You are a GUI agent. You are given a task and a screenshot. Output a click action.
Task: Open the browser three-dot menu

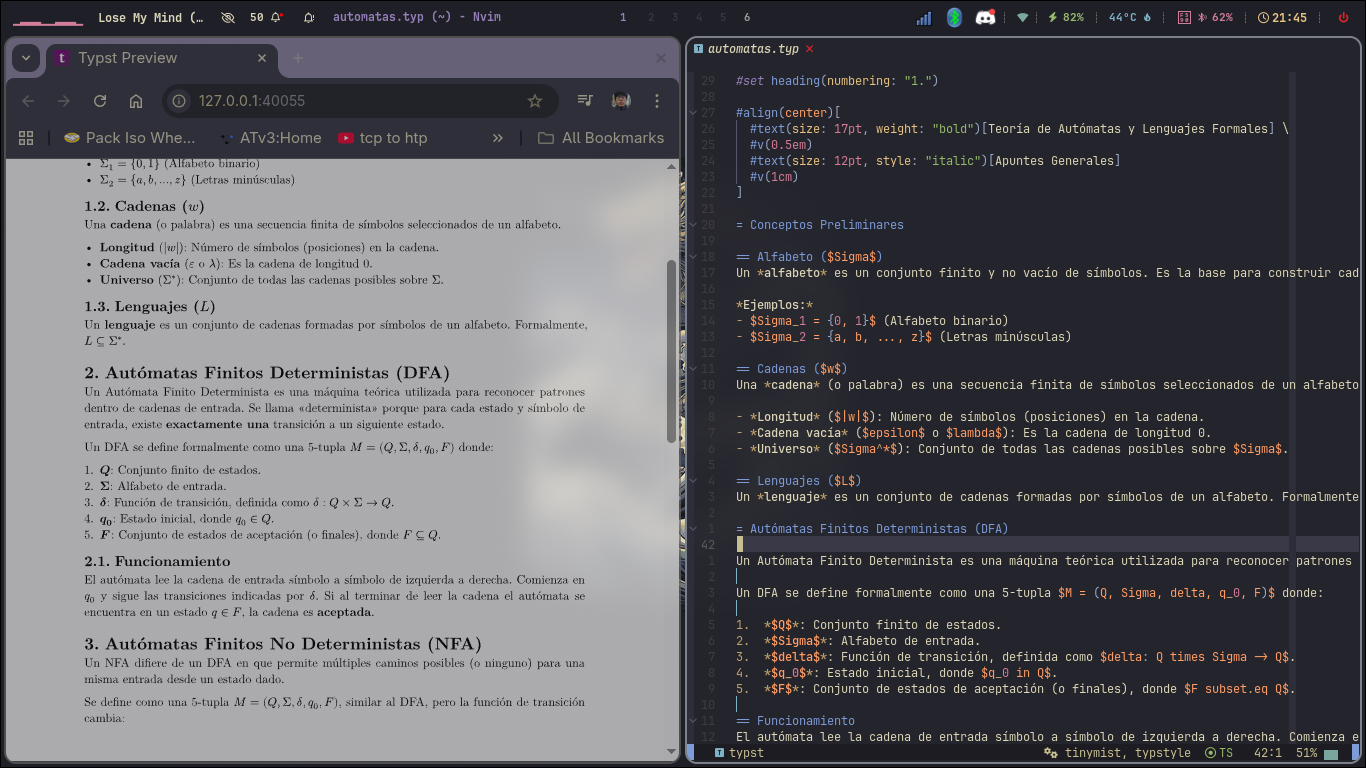point(657,100)
